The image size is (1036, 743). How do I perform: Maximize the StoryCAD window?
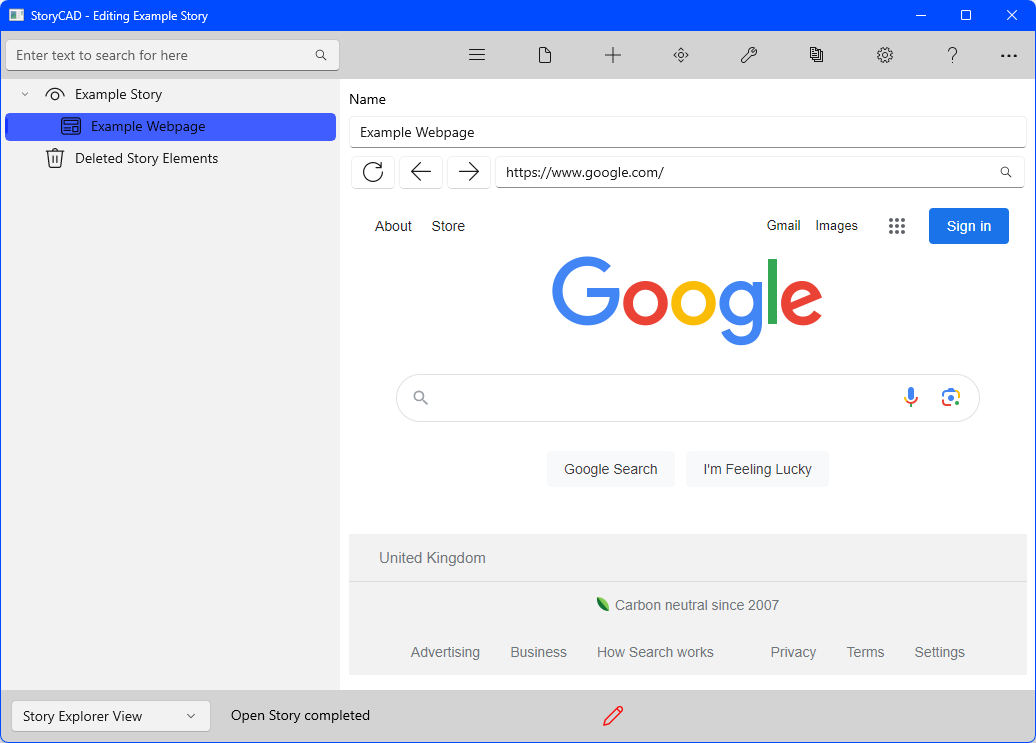[966, 15]
